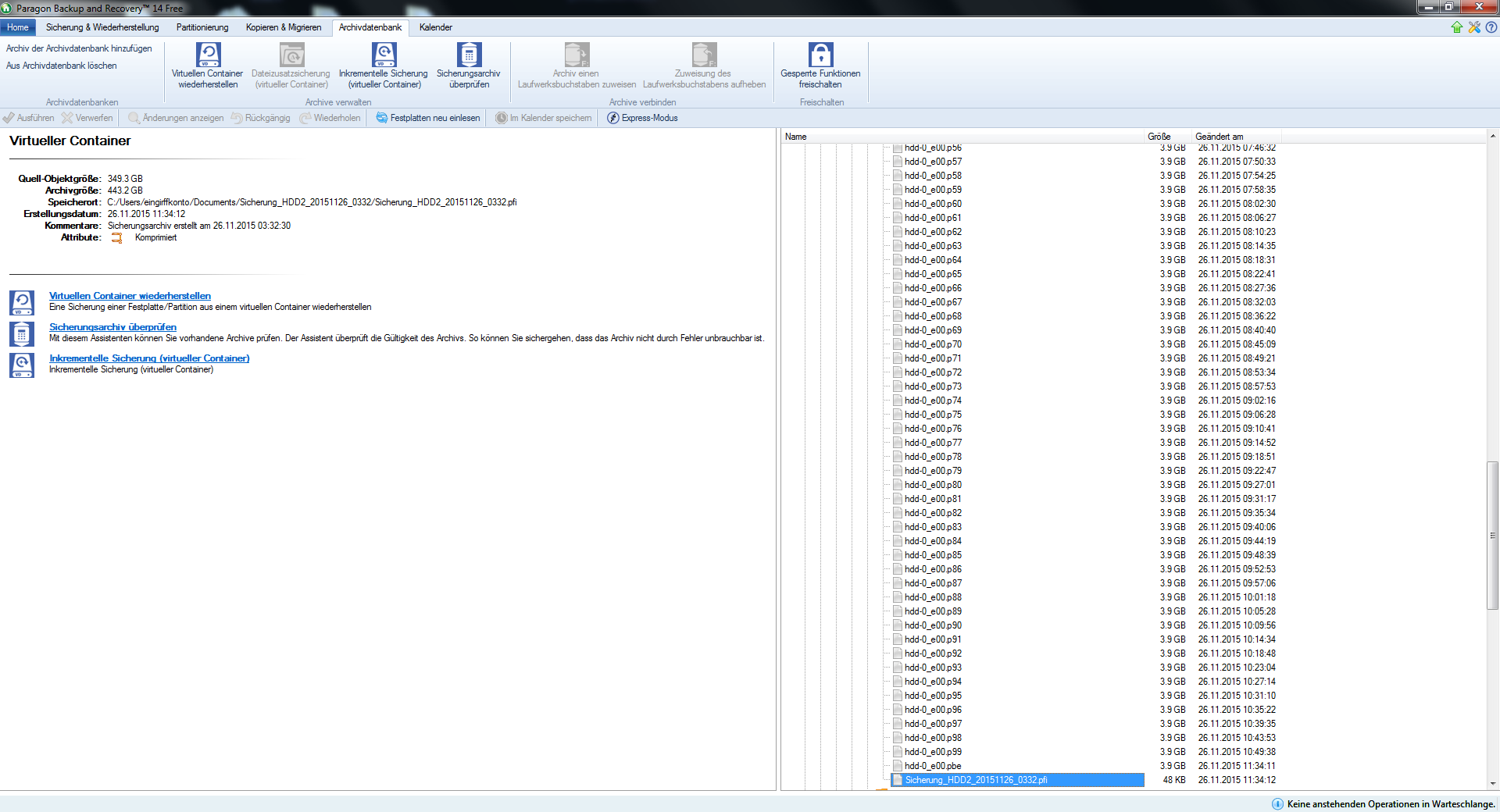
Task: Select file hdd-0_e00.p64
Action: [x=933, y=260]
